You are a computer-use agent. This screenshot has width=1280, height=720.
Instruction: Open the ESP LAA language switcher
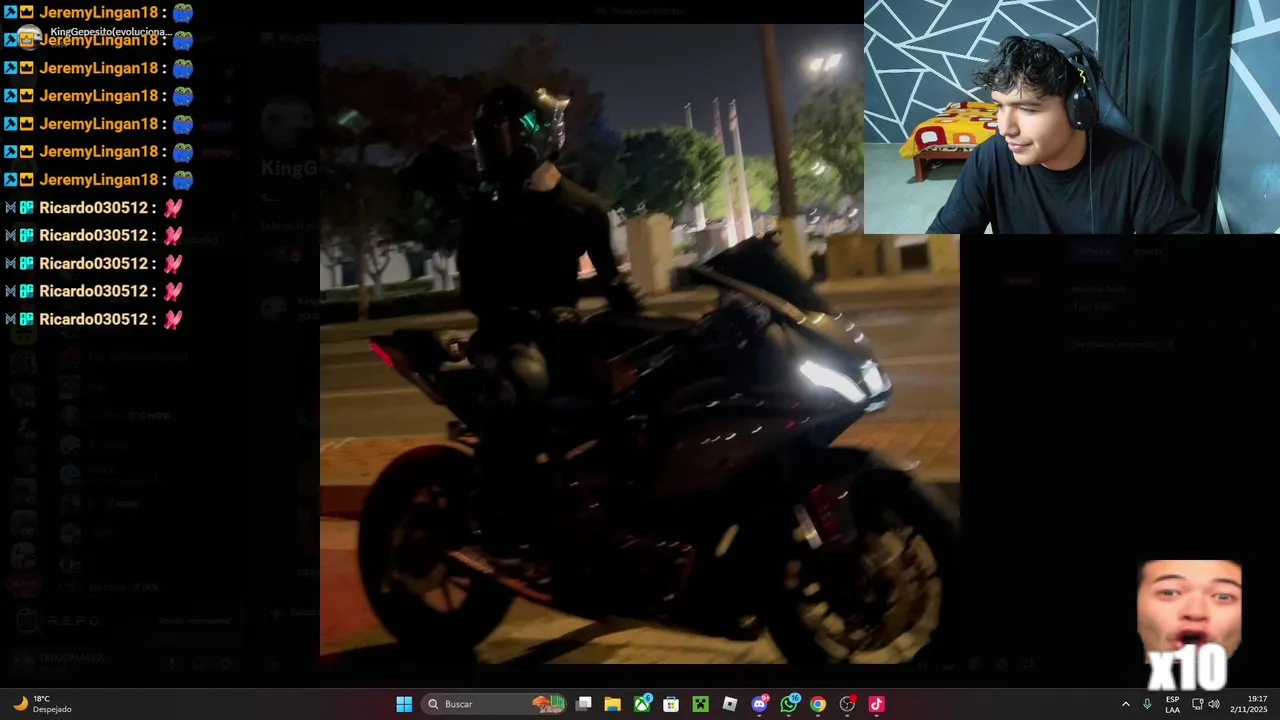pyautogui.click(x=1172, y=704)
